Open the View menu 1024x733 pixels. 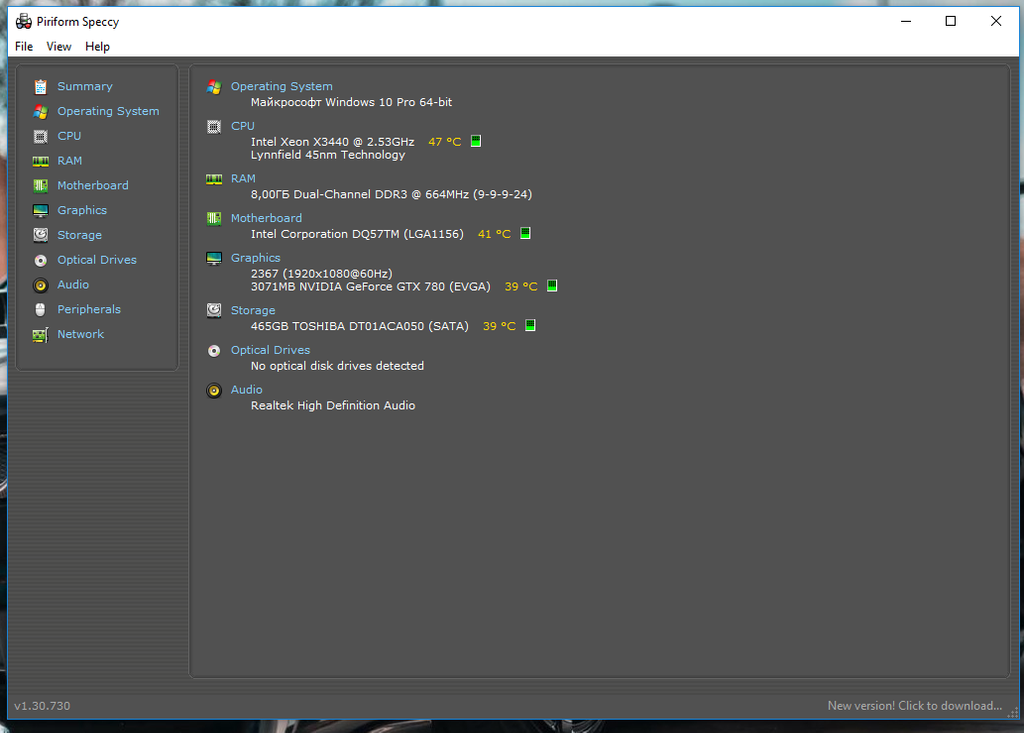coord(59,46)
